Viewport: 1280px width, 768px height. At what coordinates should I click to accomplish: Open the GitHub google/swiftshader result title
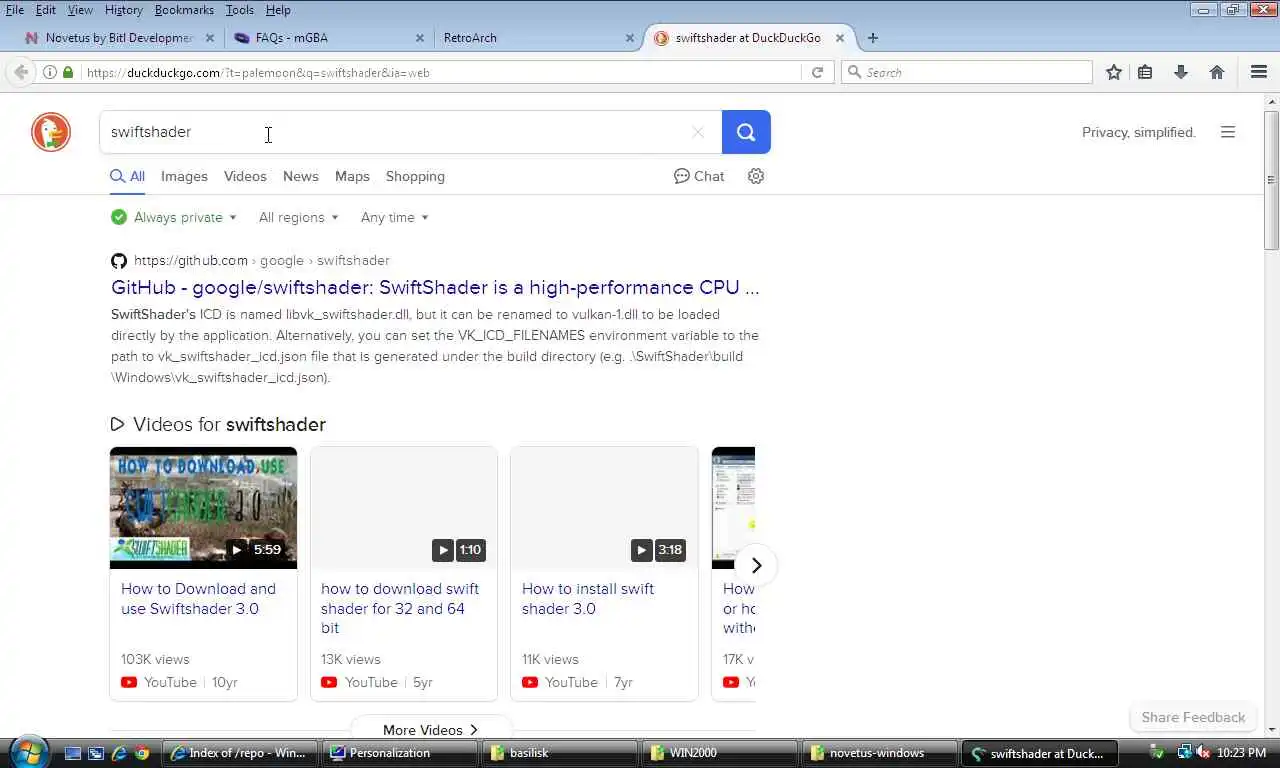pyautogui.click(x=435, y=288)
